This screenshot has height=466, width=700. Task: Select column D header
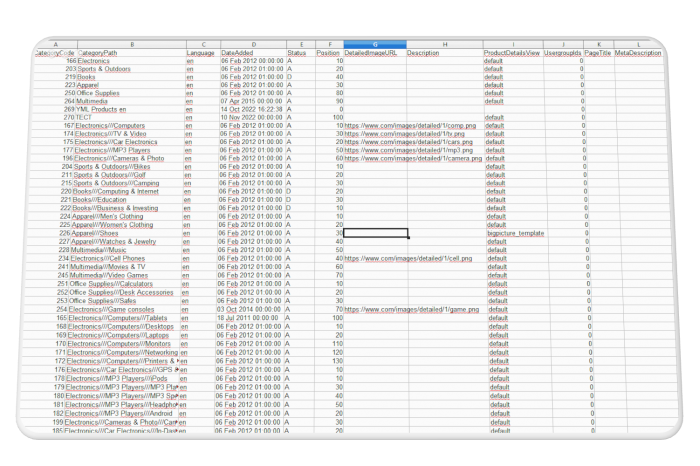(x=254, y=44)
